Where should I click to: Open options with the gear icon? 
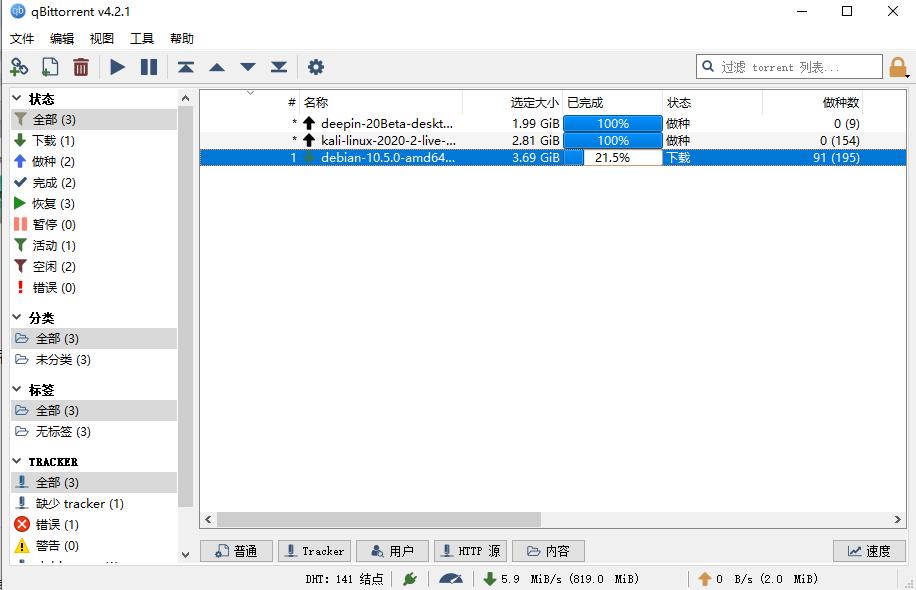coord(316,67)
